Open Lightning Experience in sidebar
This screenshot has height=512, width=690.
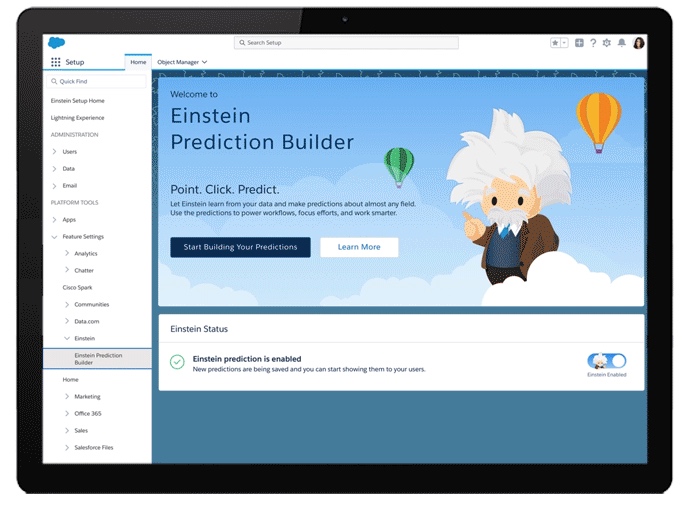[77, 118]
